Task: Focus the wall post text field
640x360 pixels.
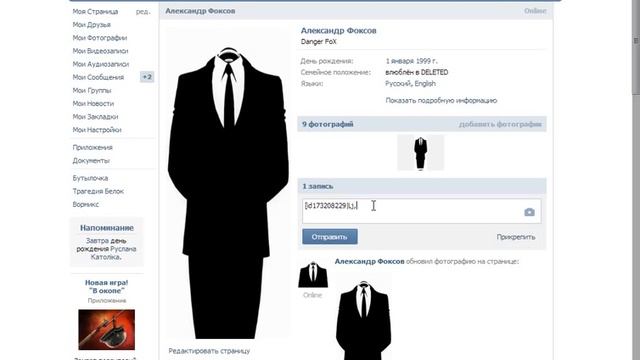Action: point(422,211)
